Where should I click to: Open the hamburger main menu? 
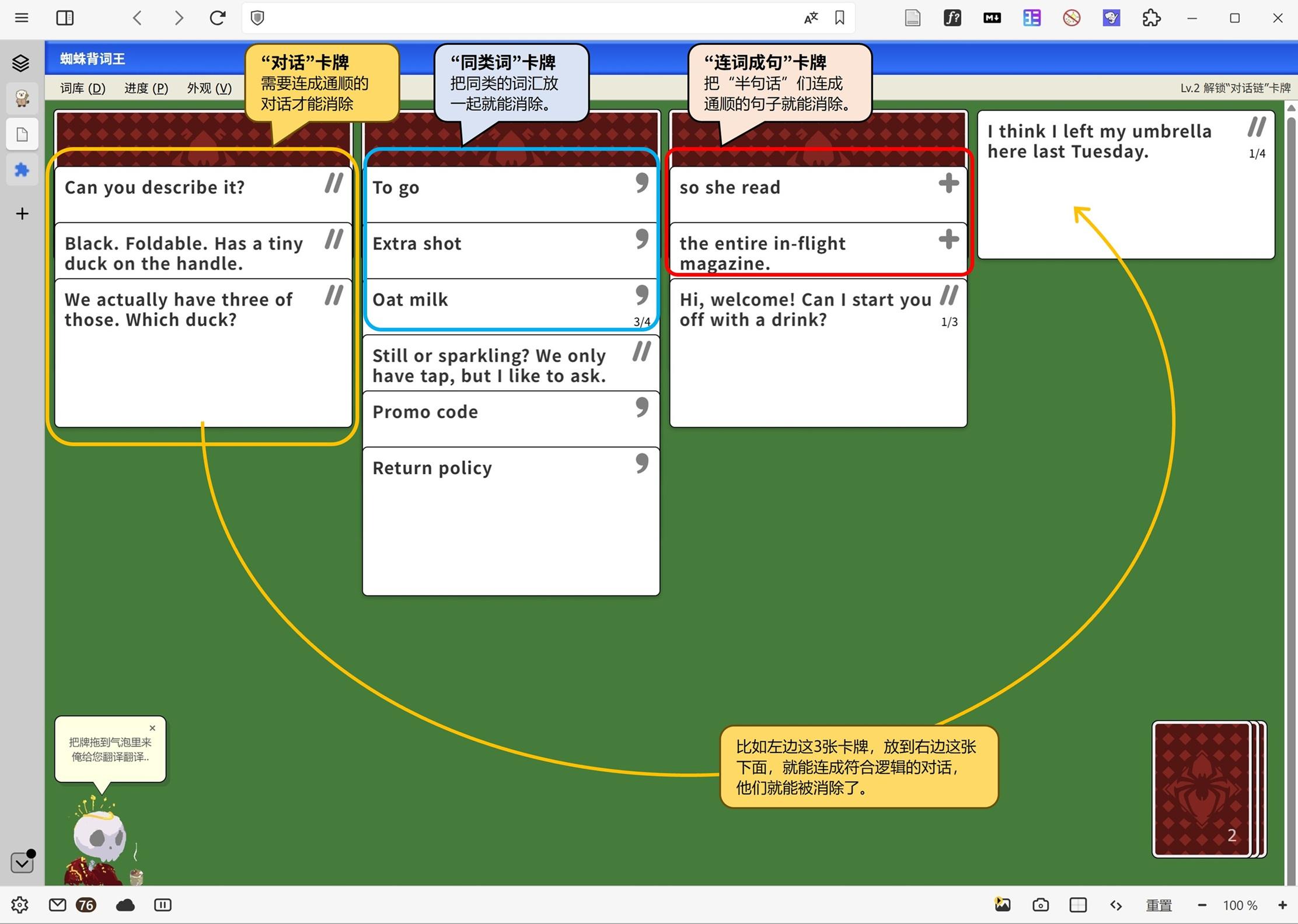22,18
